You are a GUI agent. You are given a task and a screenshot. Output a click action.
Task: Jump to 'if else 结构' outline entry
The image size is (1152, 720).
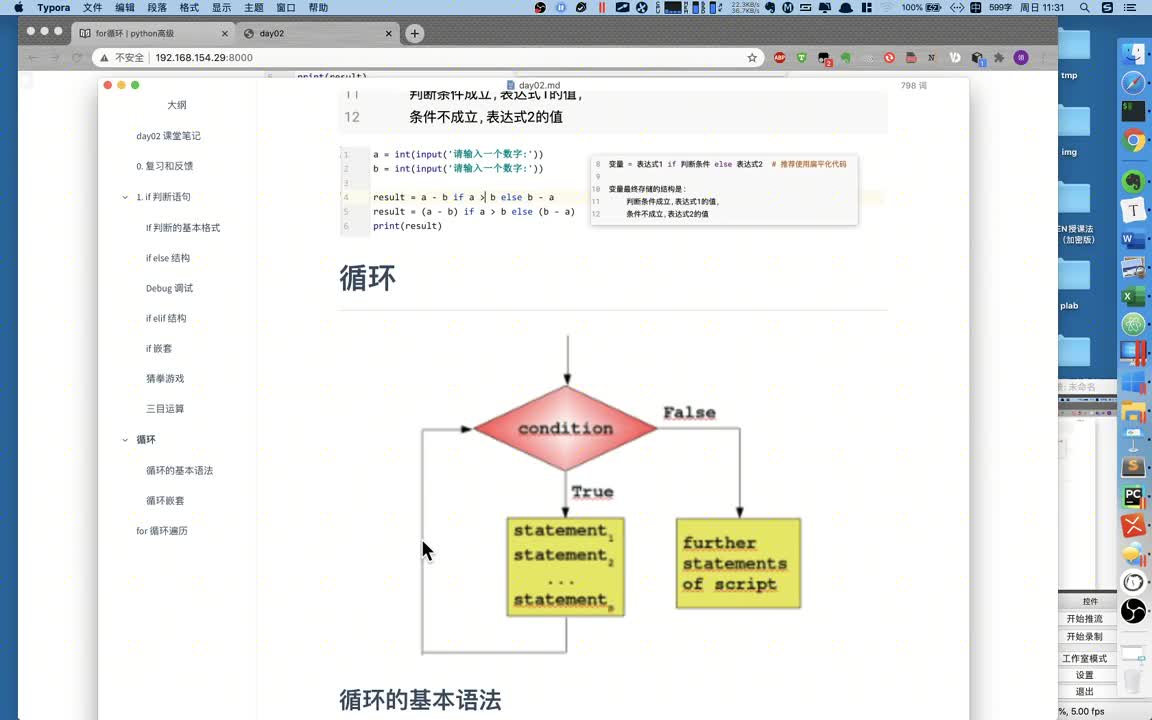tap(168, 258)
